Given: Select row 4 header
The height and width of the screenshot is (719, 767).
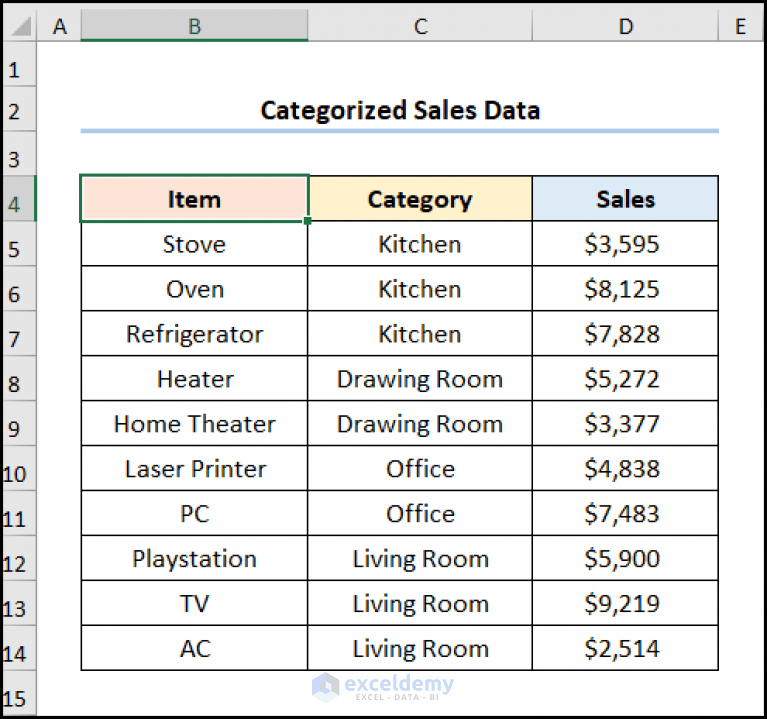Looking at the screenshot, I should pos(19,199).
